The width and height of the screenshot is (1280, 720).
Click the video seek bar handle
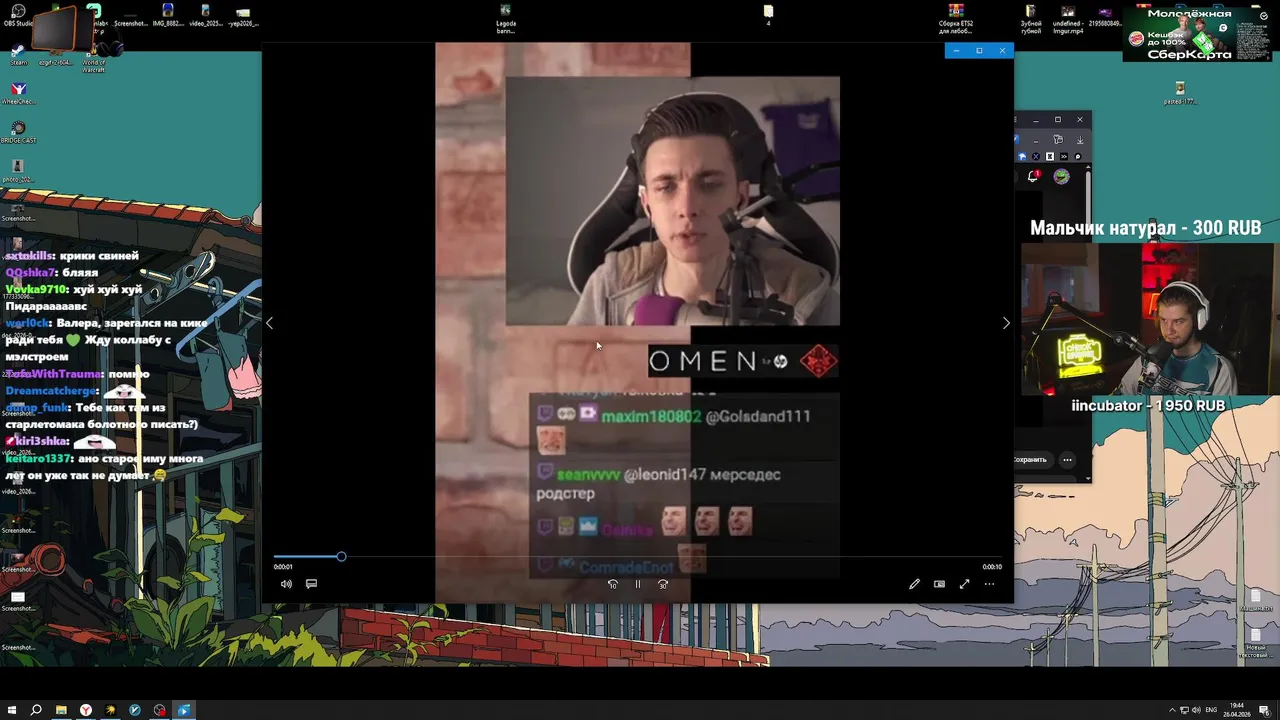tap(341, 556)
